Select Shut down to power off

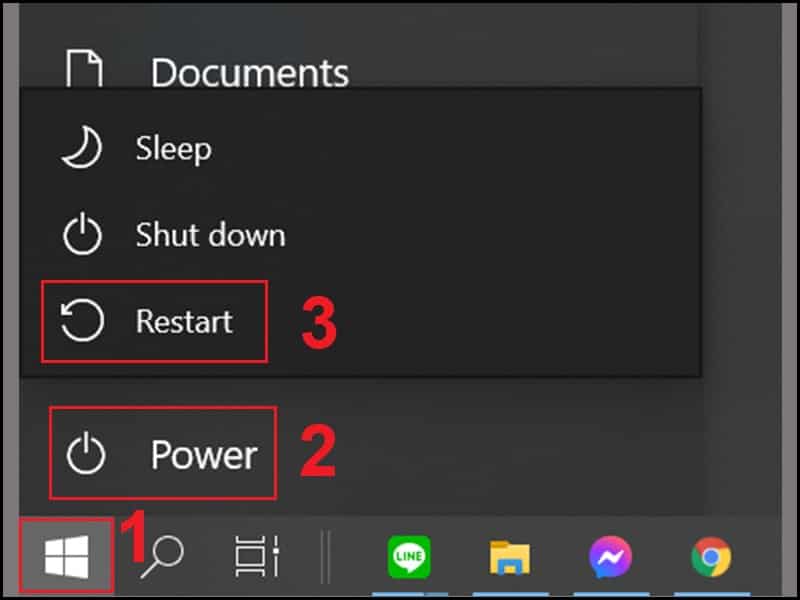(x=210, y=235)
